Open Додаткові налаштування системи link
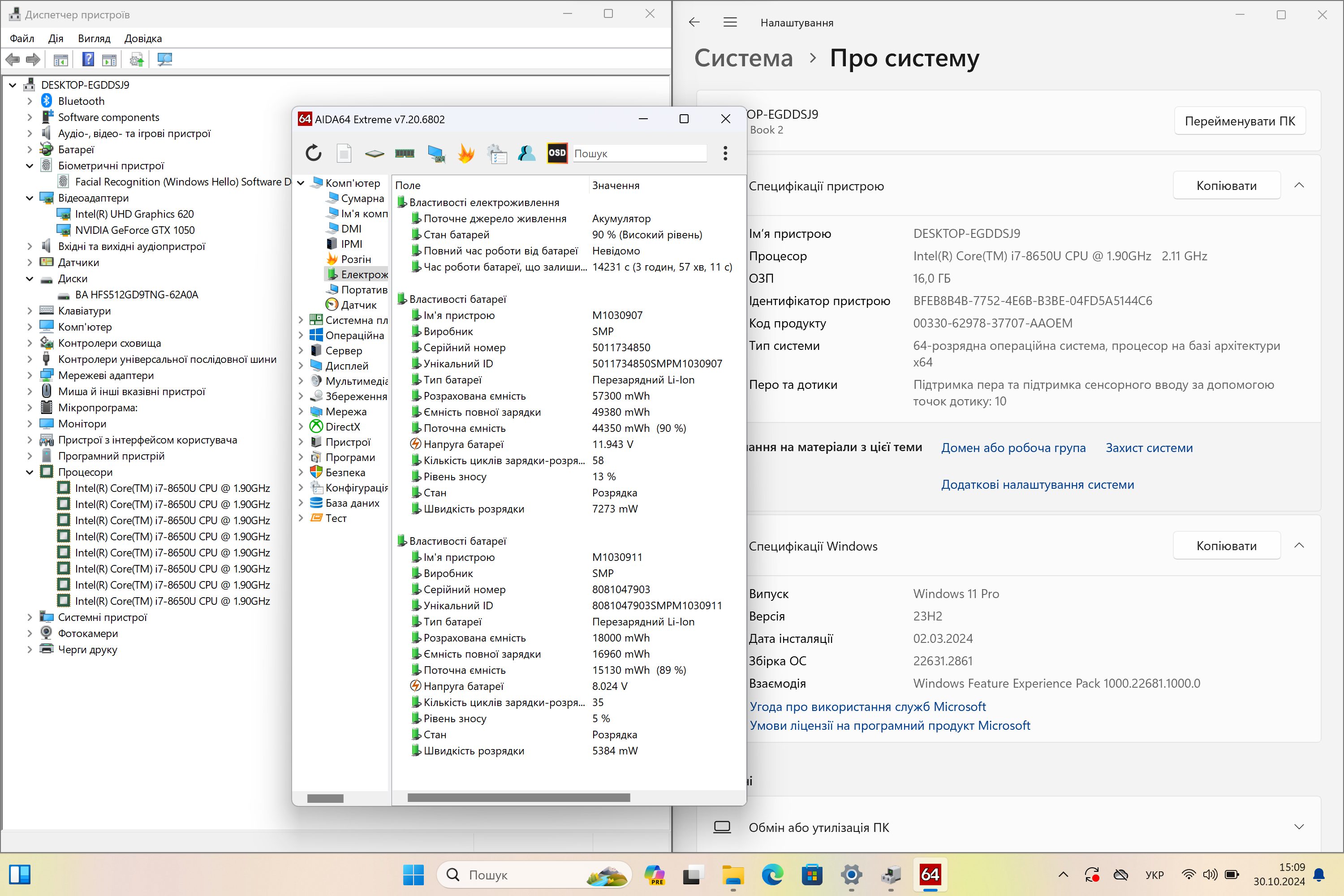The width and height of the screenshot is (1344, 896). click(x=1037, y=484)
